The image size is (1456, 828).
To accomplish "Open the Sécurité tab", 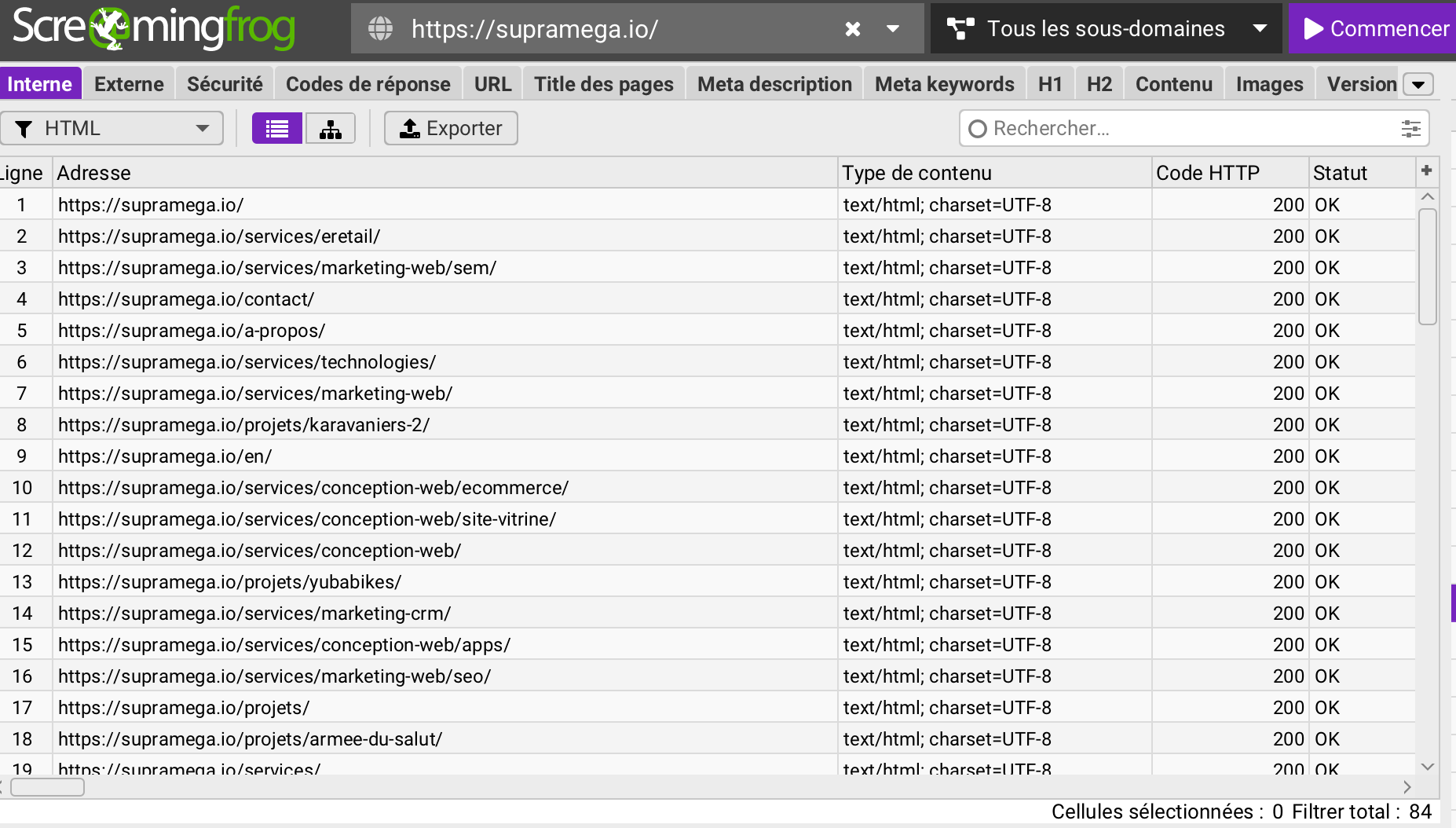I will 225,84.
